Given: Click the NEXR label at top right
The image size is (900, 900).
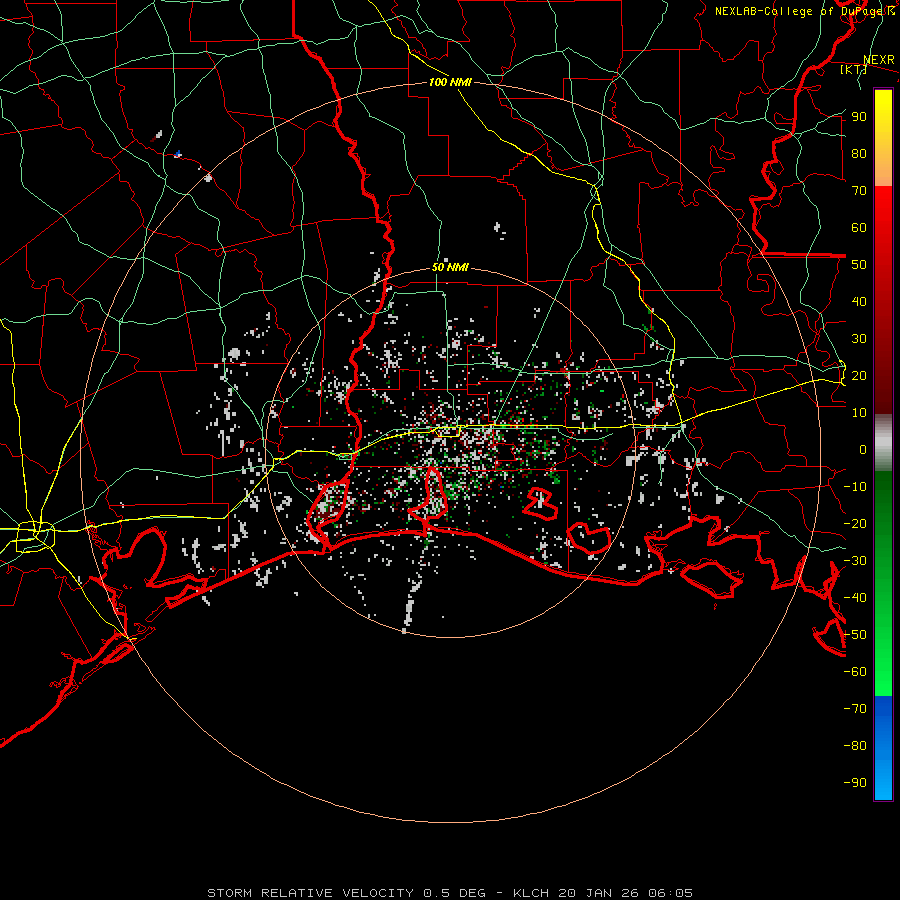Looking at the screenshot, I should tap(879, 60).
